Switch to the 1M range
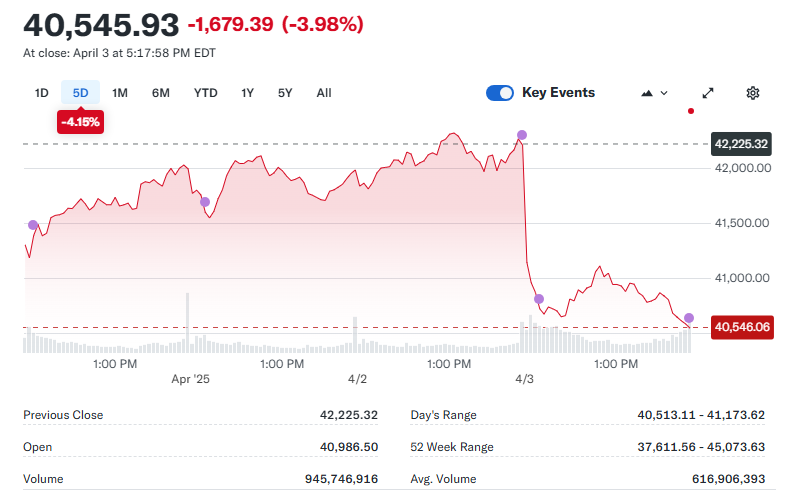795x492 pixels. click(x=120, y=93)
